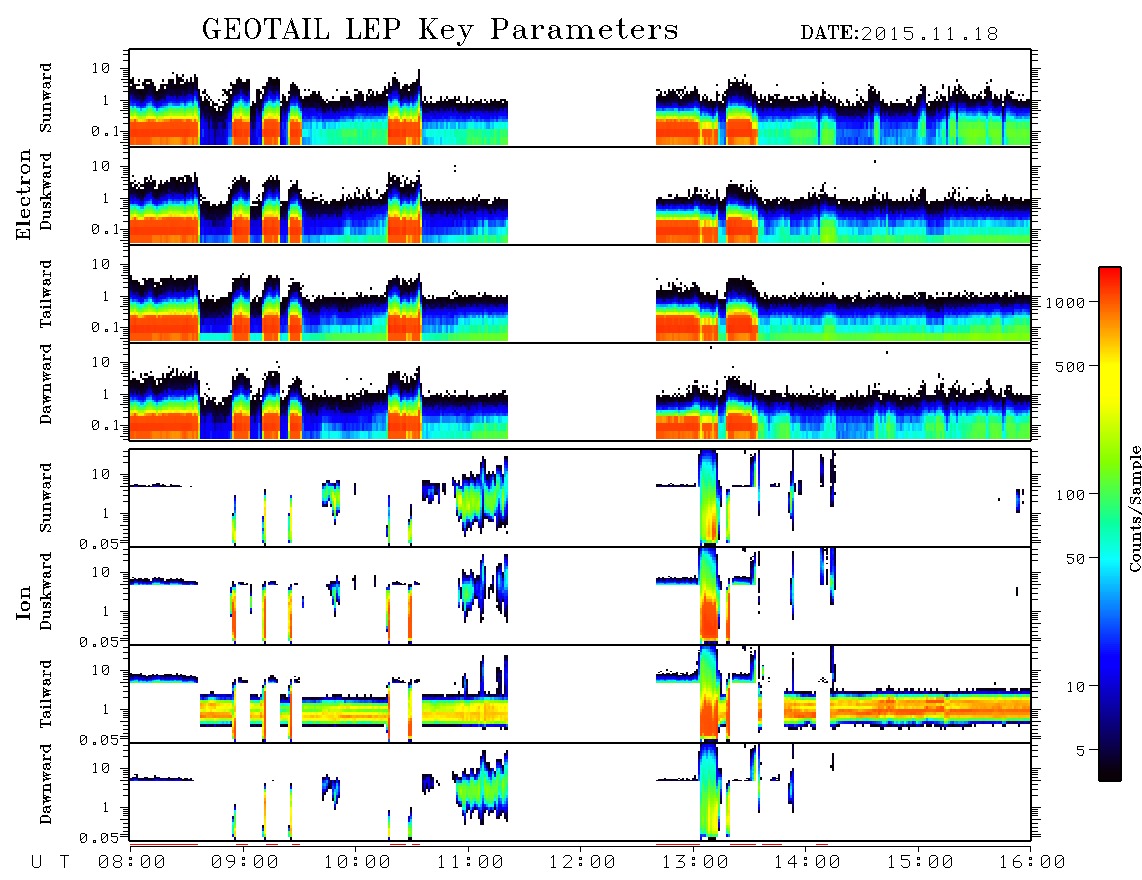Click the Electron Tailward spectrogram panel
The width and height of the screenshot is (1142, 880).
(580, 294)
